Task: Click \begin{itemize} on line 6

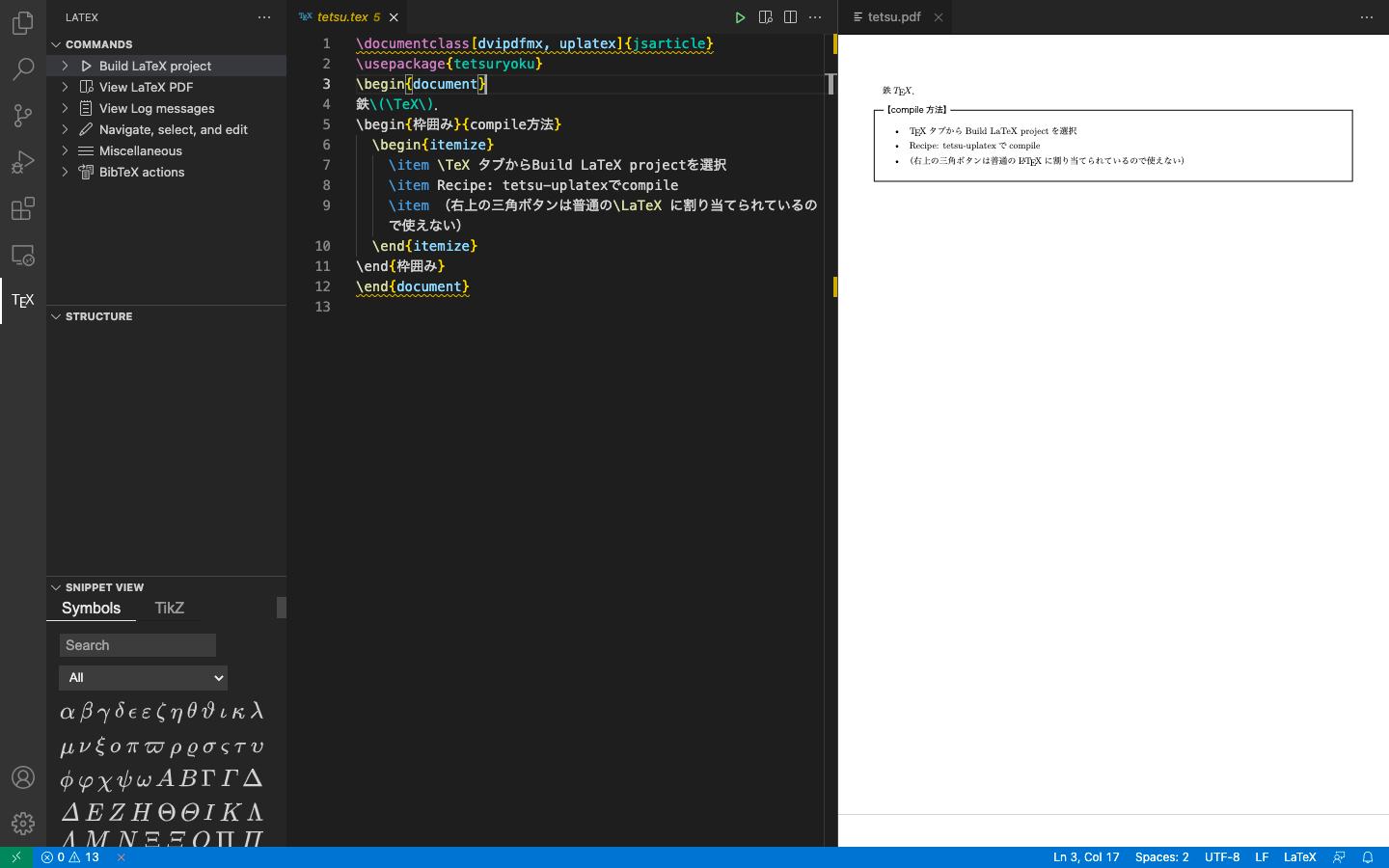Action: (433, 145)
